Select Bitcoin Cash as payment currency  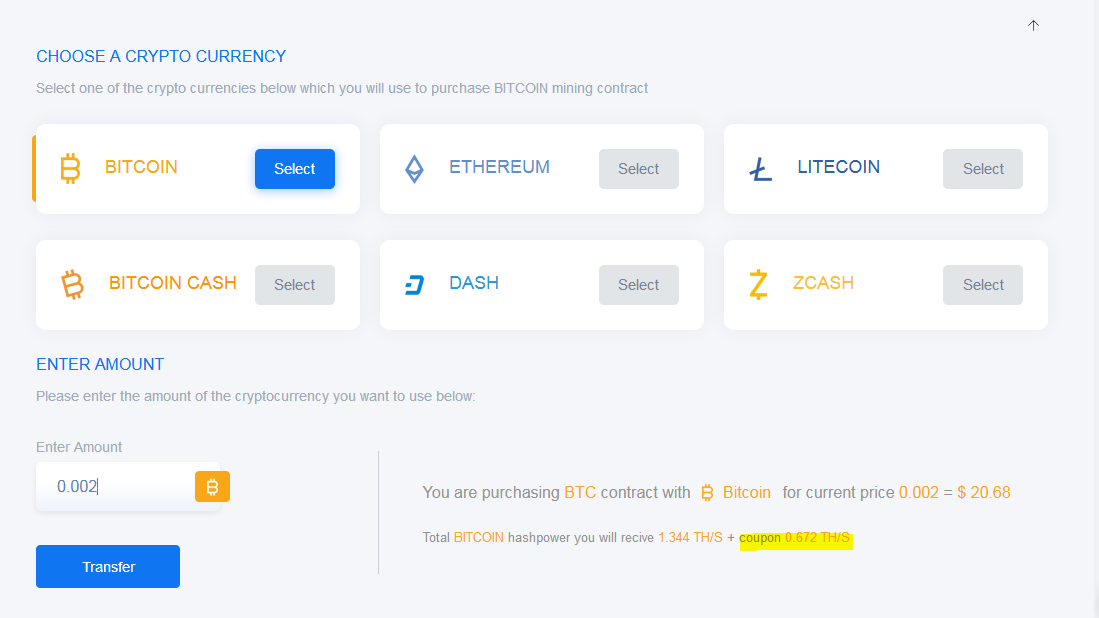(x=294, y=285)
